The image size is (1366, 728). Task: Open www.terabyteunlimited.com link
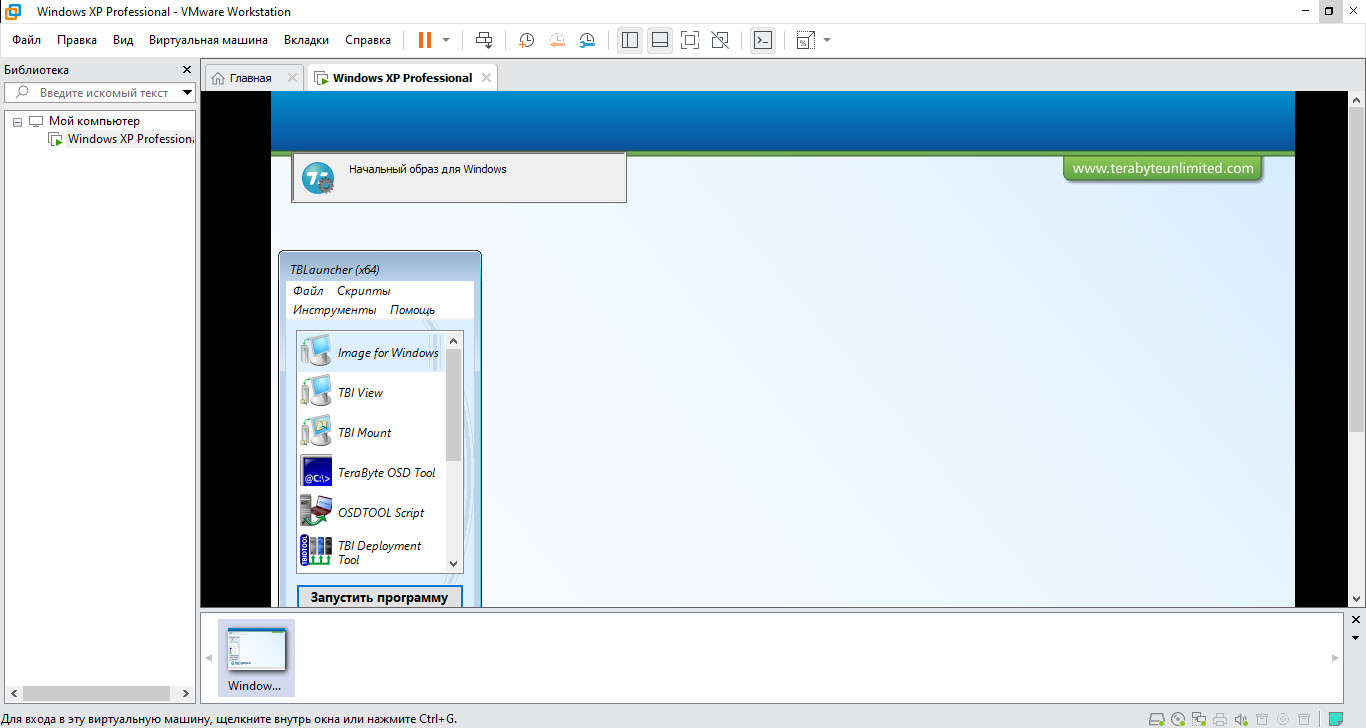(x=1163, y=168)
